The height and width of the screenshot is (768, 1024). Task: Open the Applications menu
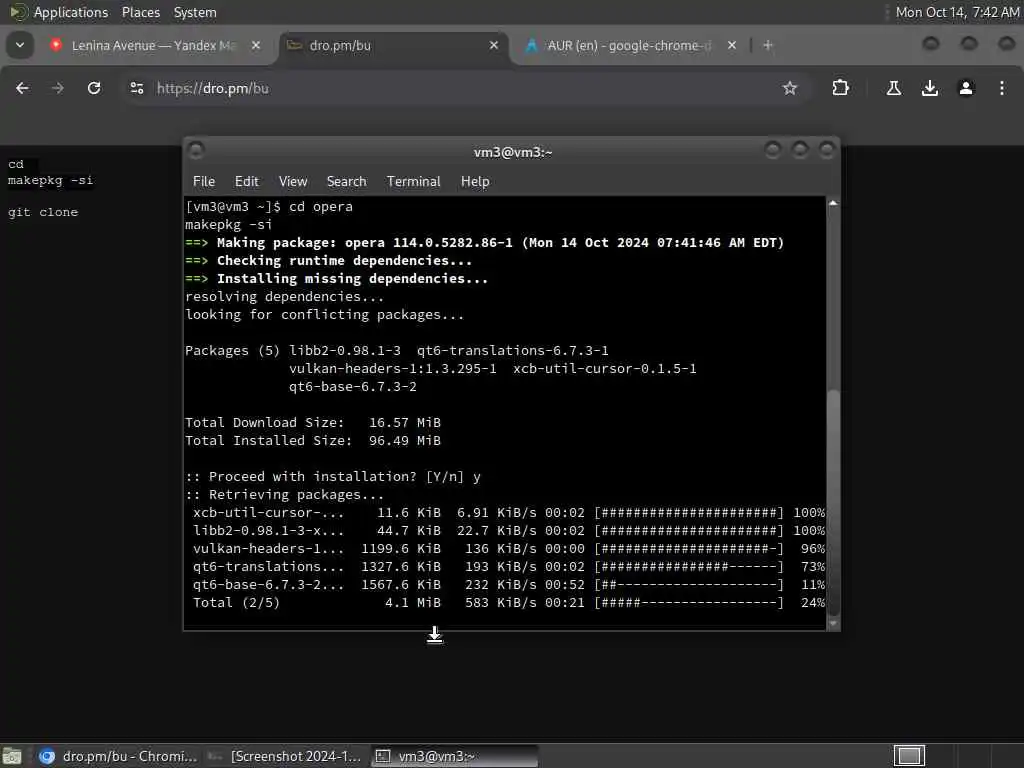[60, 12]
